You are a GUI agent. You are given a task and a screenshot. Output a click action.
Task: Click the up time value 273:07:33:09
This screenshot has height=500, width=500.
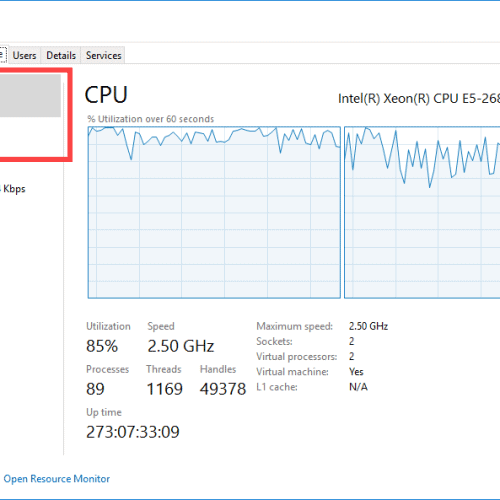tap(133, 432)
